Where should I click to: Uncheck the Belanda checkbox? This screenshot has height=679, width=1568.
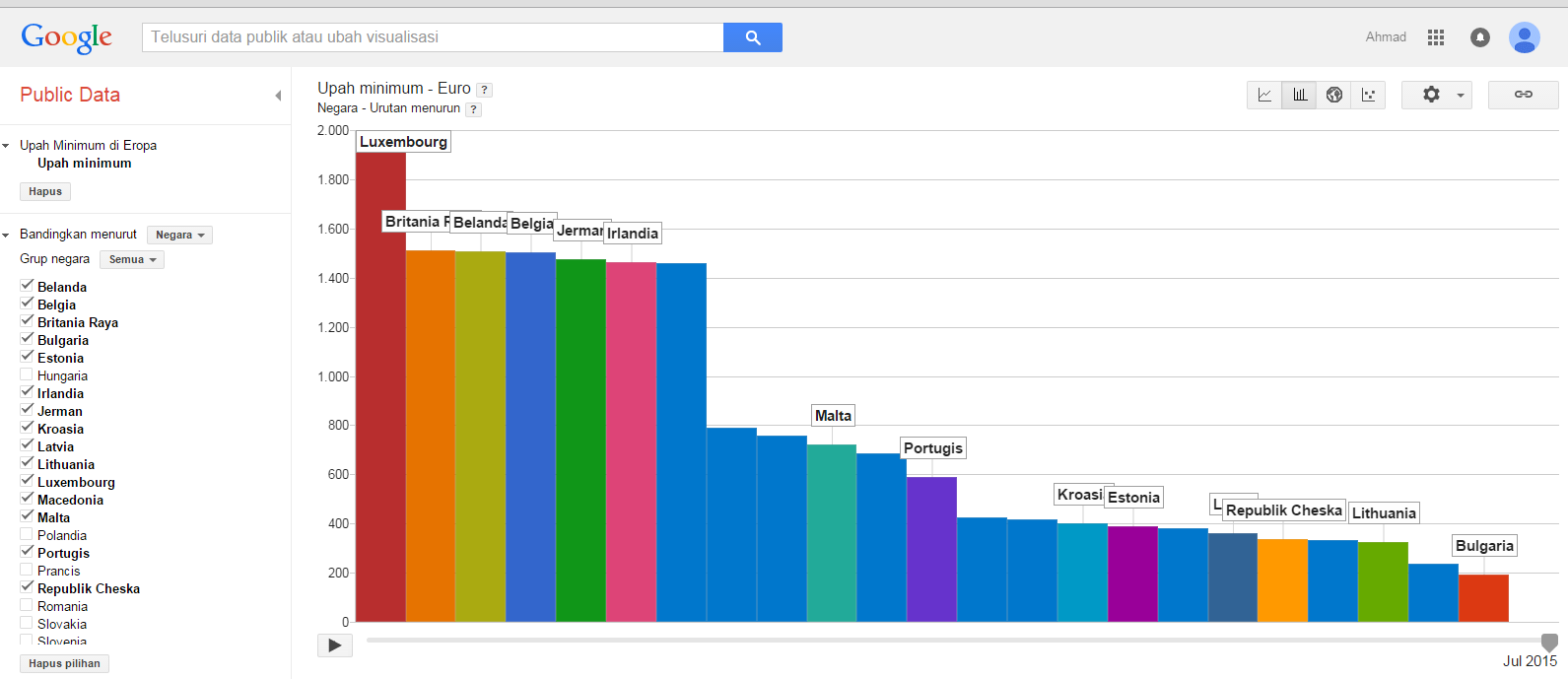click(x=27, y=286)
